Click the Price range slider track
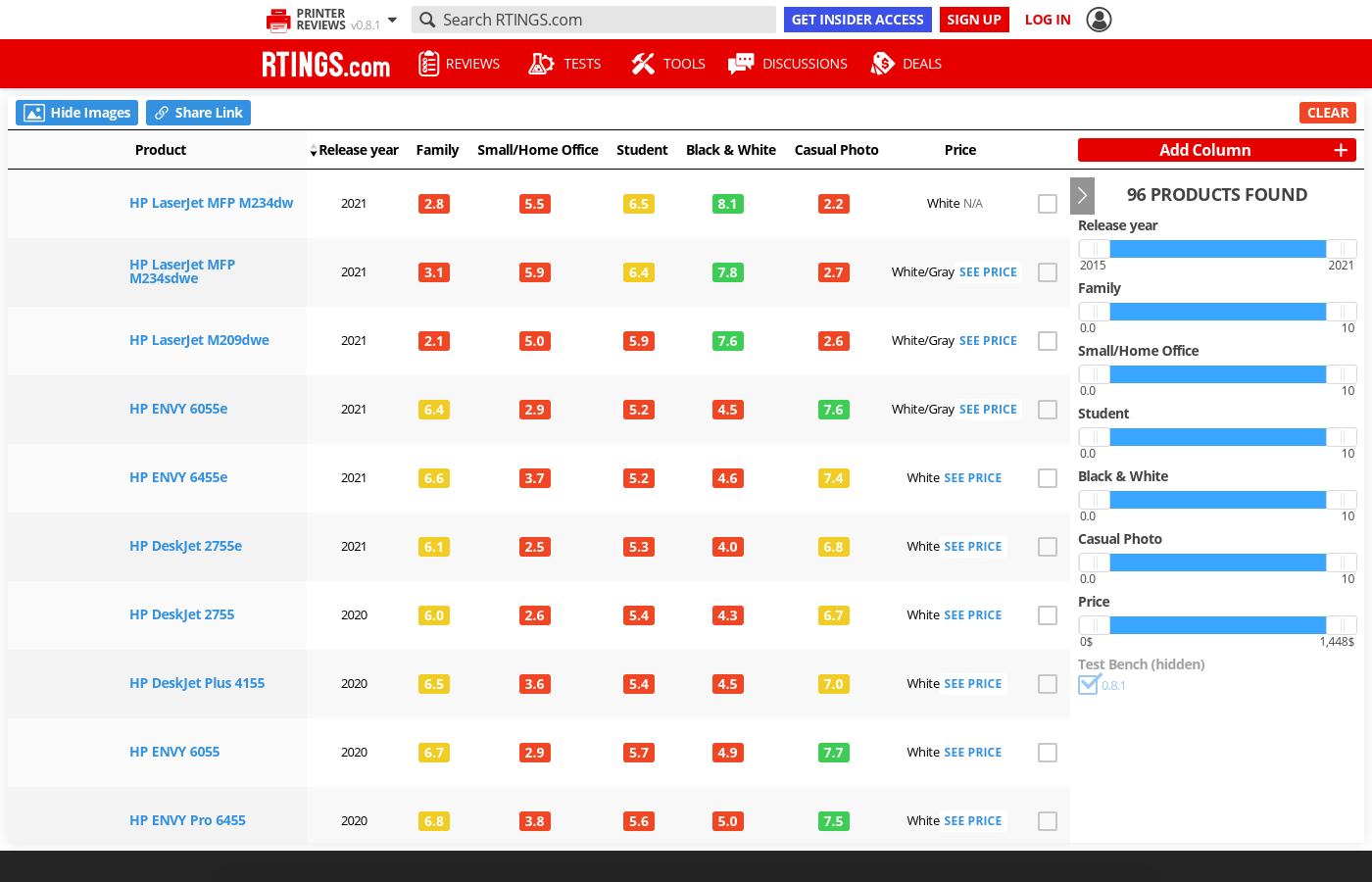Viewport: 1372px width, 882px height. point(1217,625)
